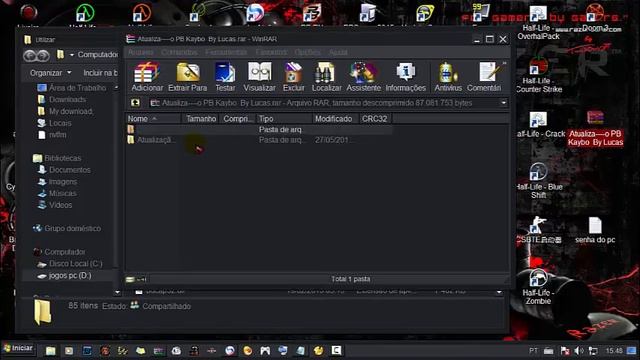Click the Iniciar start button
The image size is (640, 360).
[18, 348]
